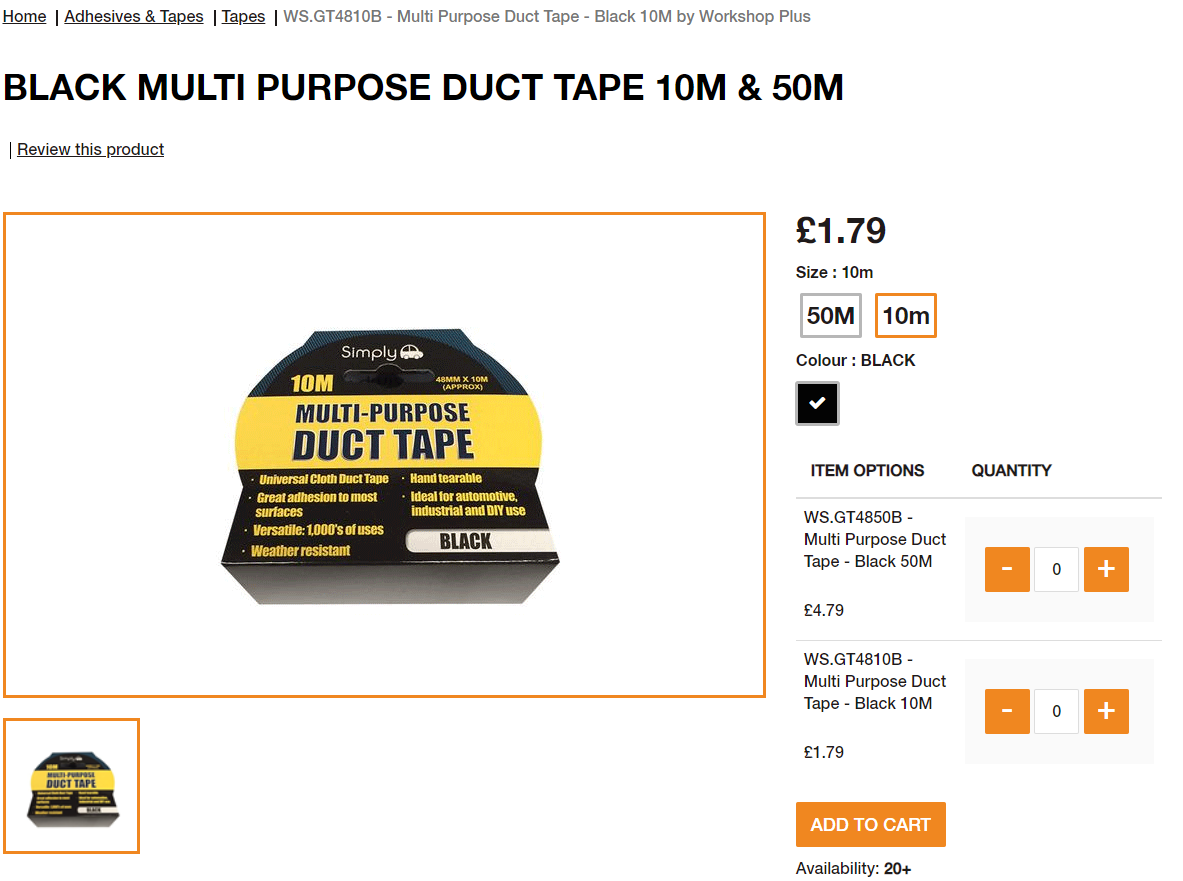Image resolution: width=1183 pixels, height=881 pixels.
Task: Decrease quantity for Black 10M tape
Action: tap(1006, 711)
